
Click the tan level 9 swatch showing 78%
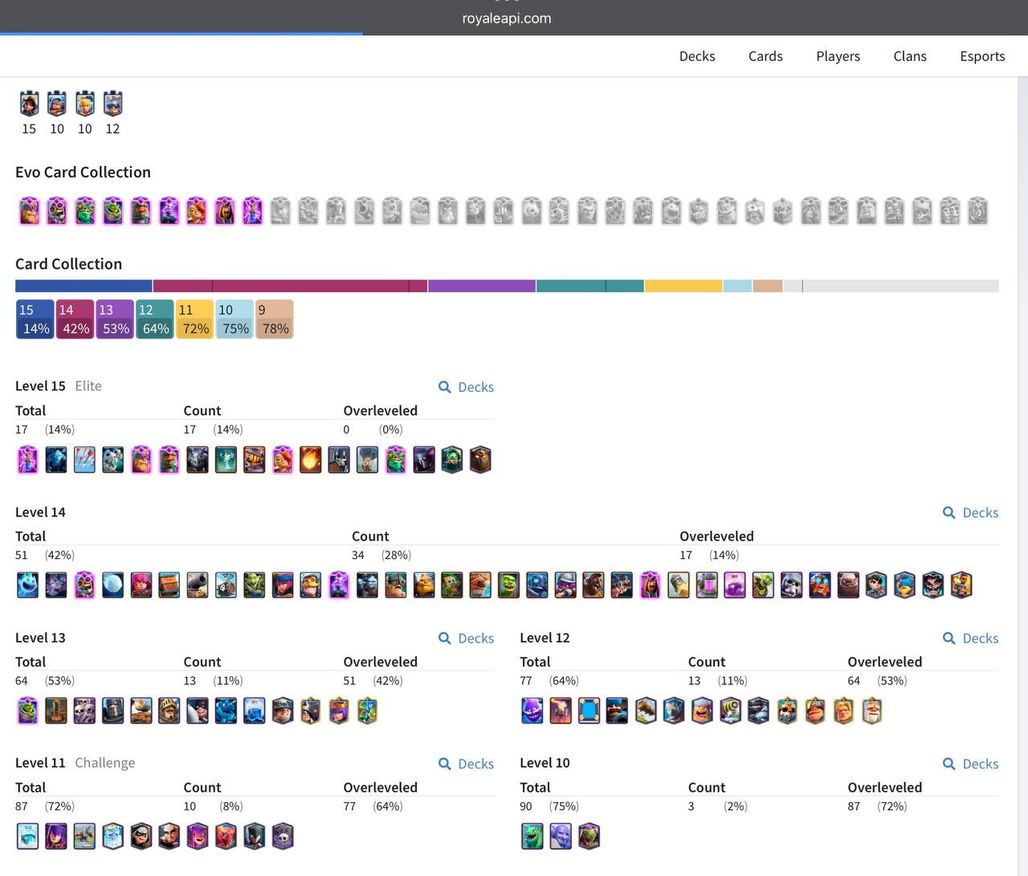point(274,319)
